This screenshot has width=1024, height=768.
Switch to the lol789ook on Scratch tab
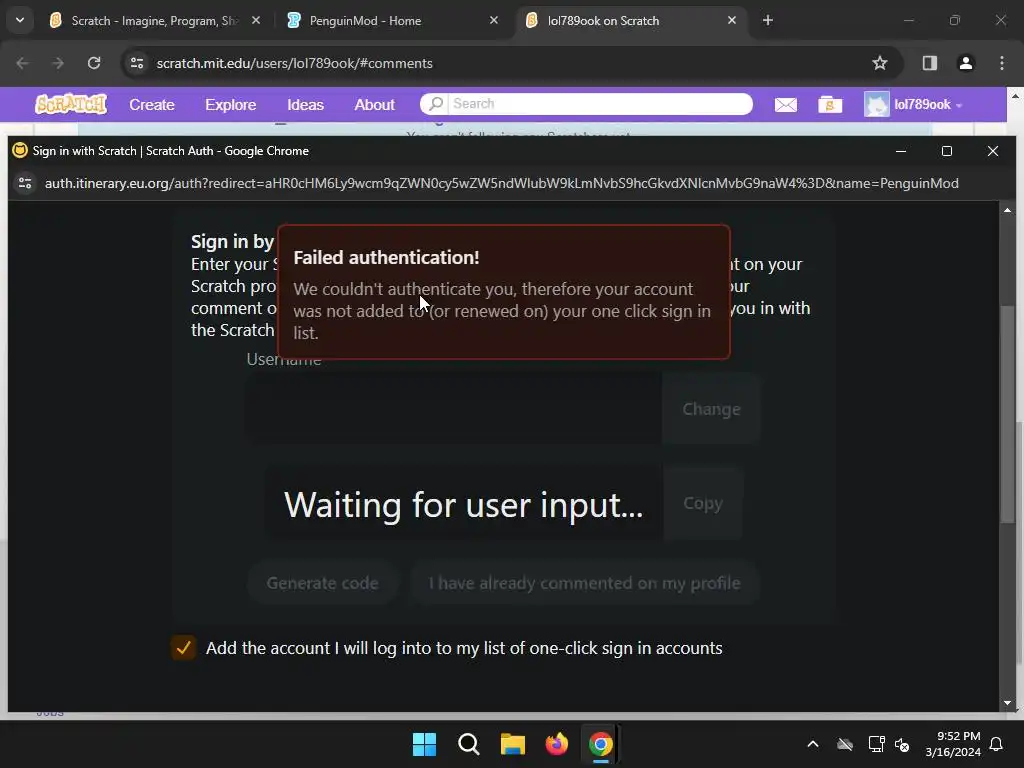tap(631, 20)
